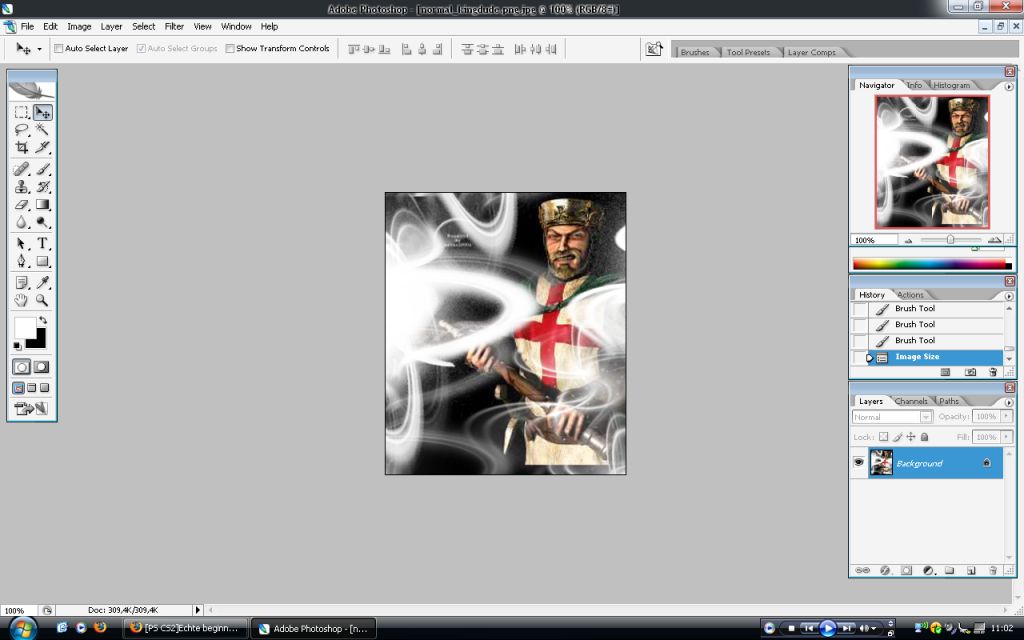Viewport: 1024px width, 640px height.
Task: Select the Horizontal Type tool
Action: pos(42,244)
